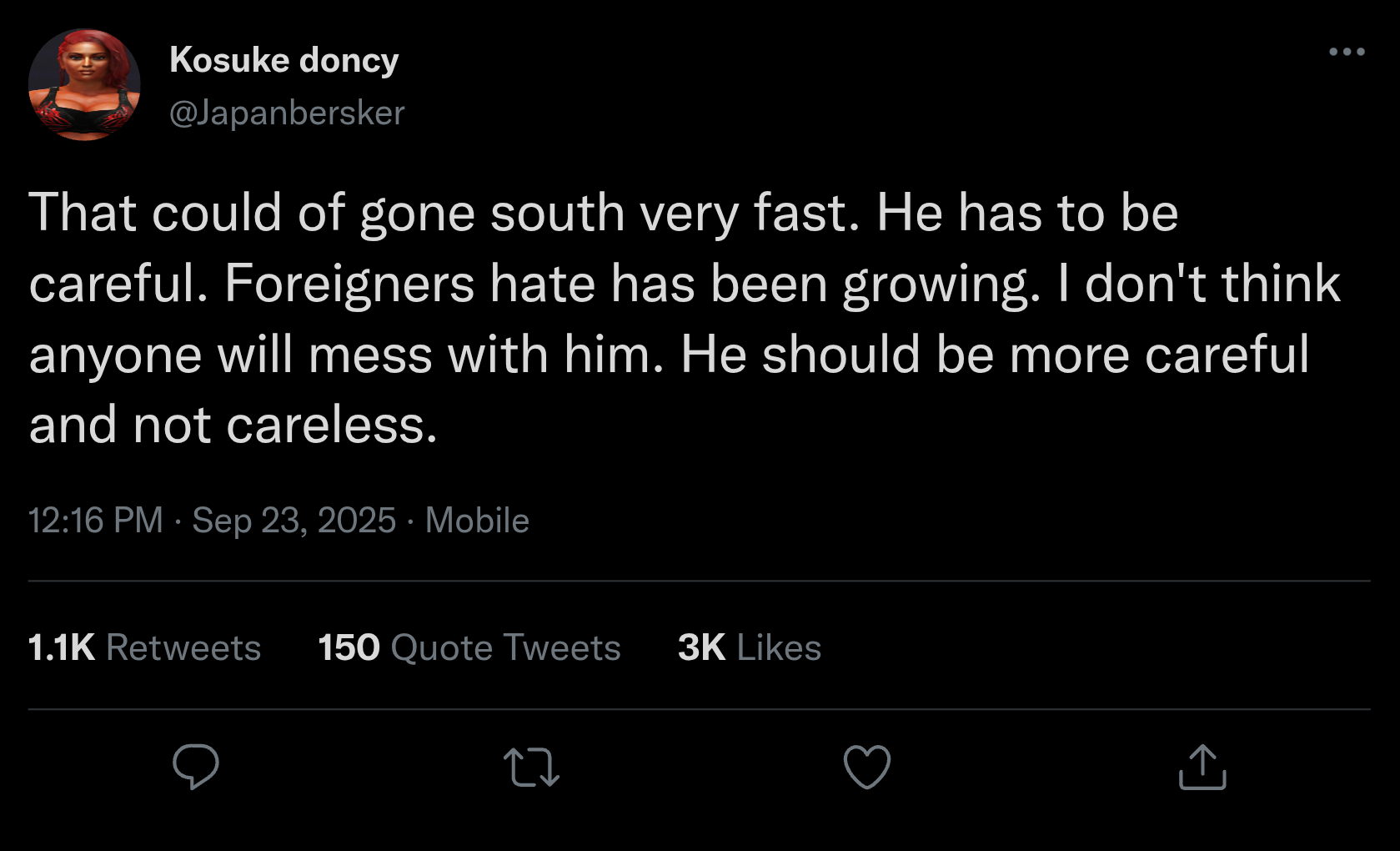Open the more options ellipsis menu
The height and width of the screenshot is (851, 1400).
(1347, 52)
